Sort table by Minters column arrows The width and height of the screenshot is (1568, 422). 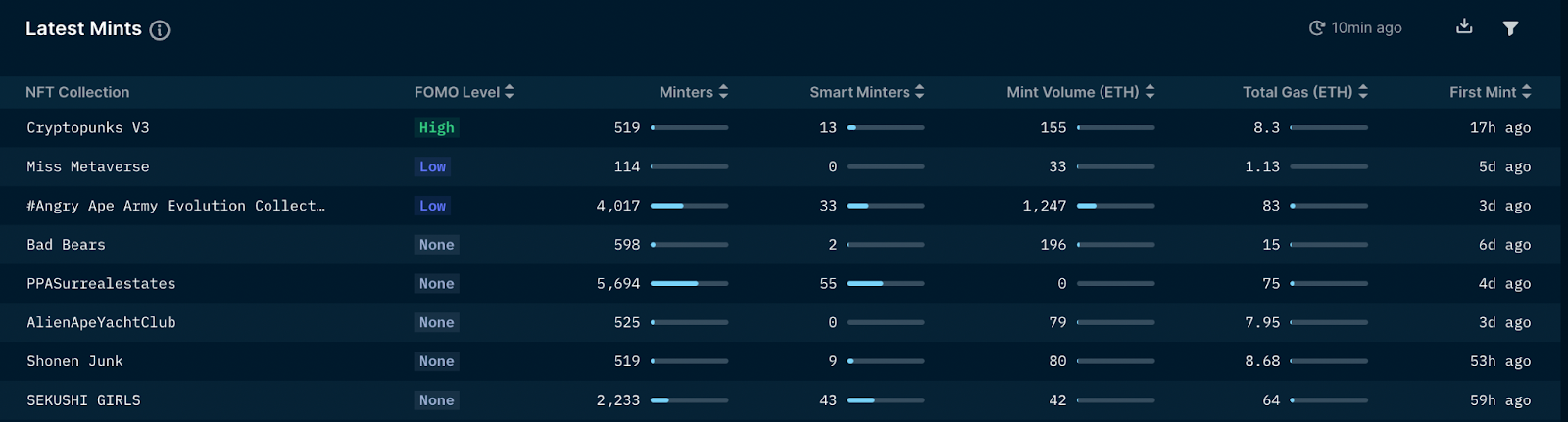[x=723, y=92]
